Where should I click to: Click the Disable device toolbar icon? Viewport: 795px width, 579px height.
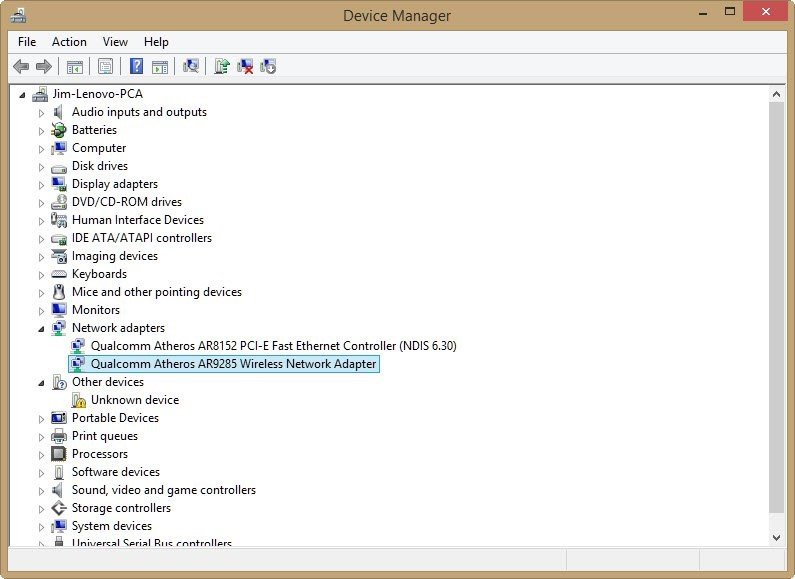coord(268,66)
